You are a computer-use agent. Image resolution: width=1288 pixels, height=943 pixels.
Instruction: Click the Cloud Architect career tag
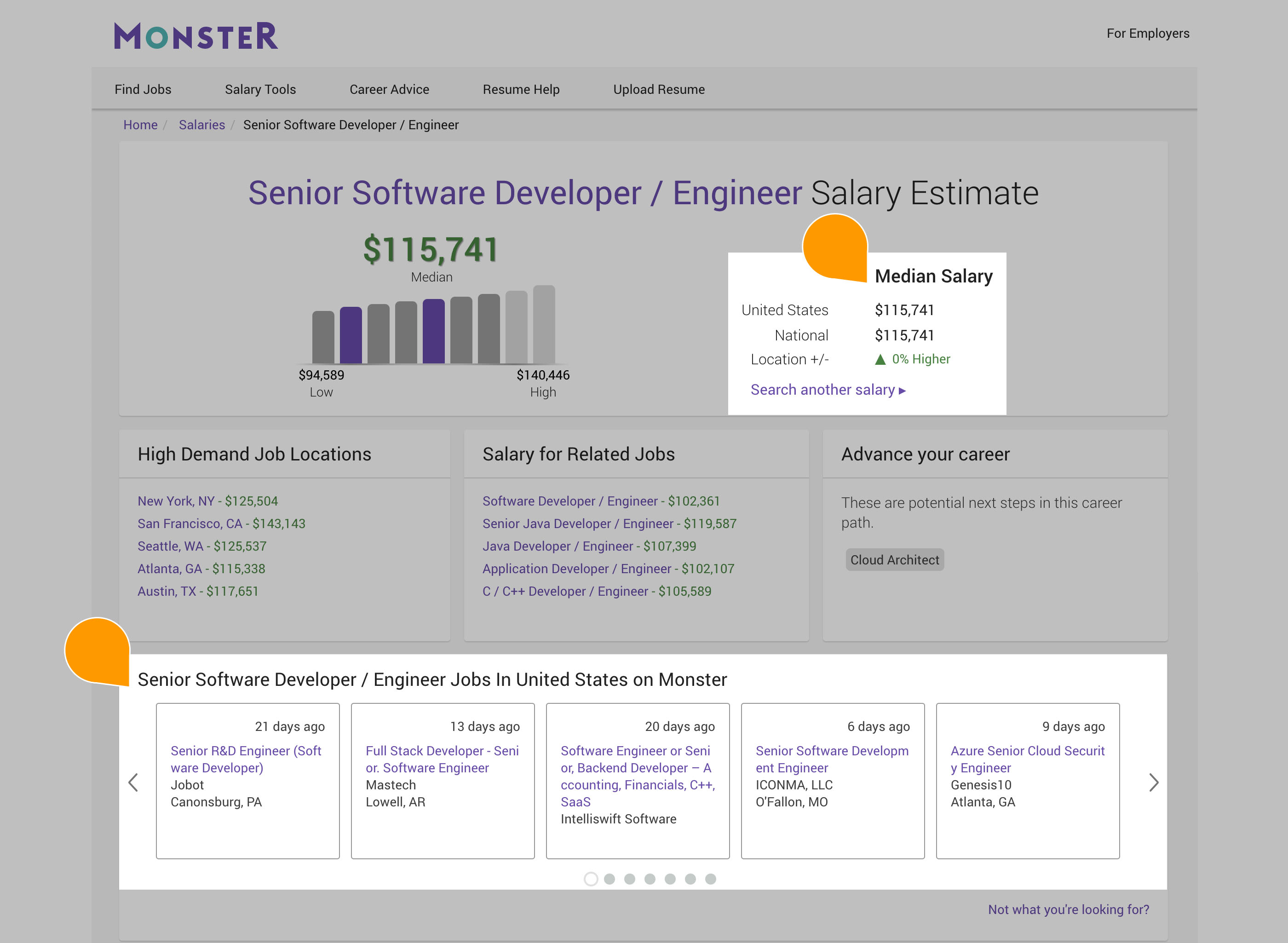[894, 560]
